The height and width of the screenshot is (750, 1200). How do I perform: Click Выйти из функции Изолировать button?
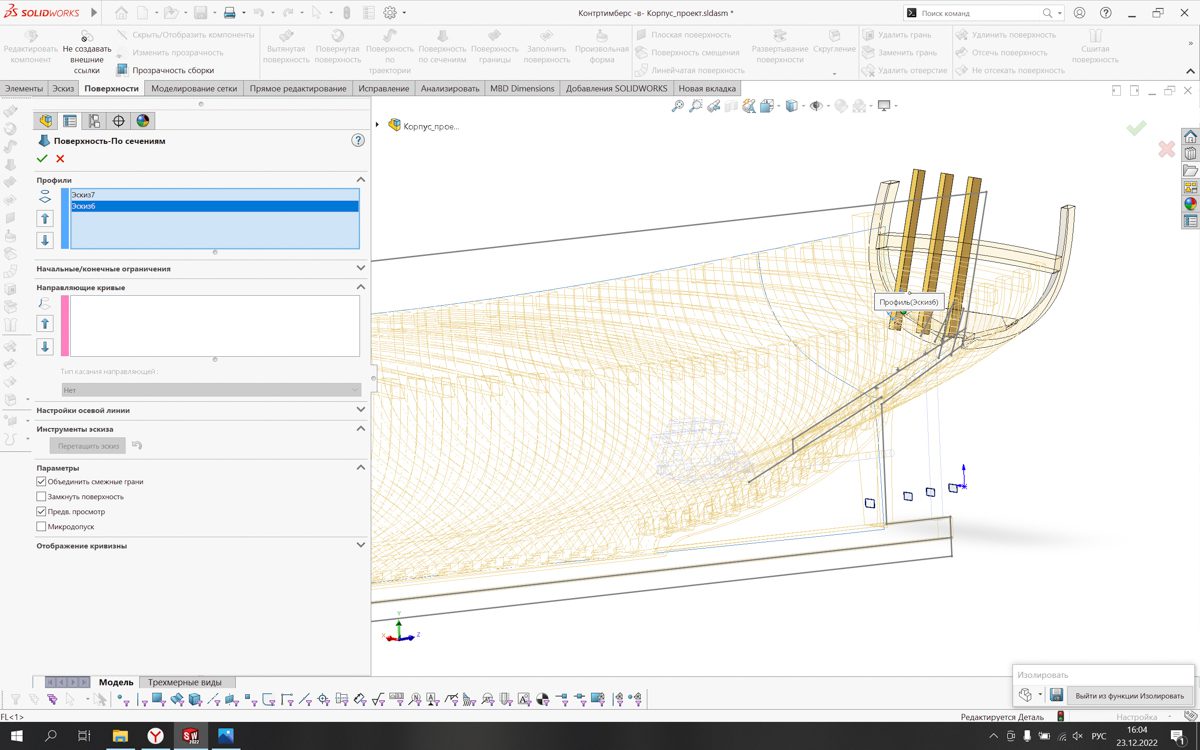click(x=1129, y=696)
